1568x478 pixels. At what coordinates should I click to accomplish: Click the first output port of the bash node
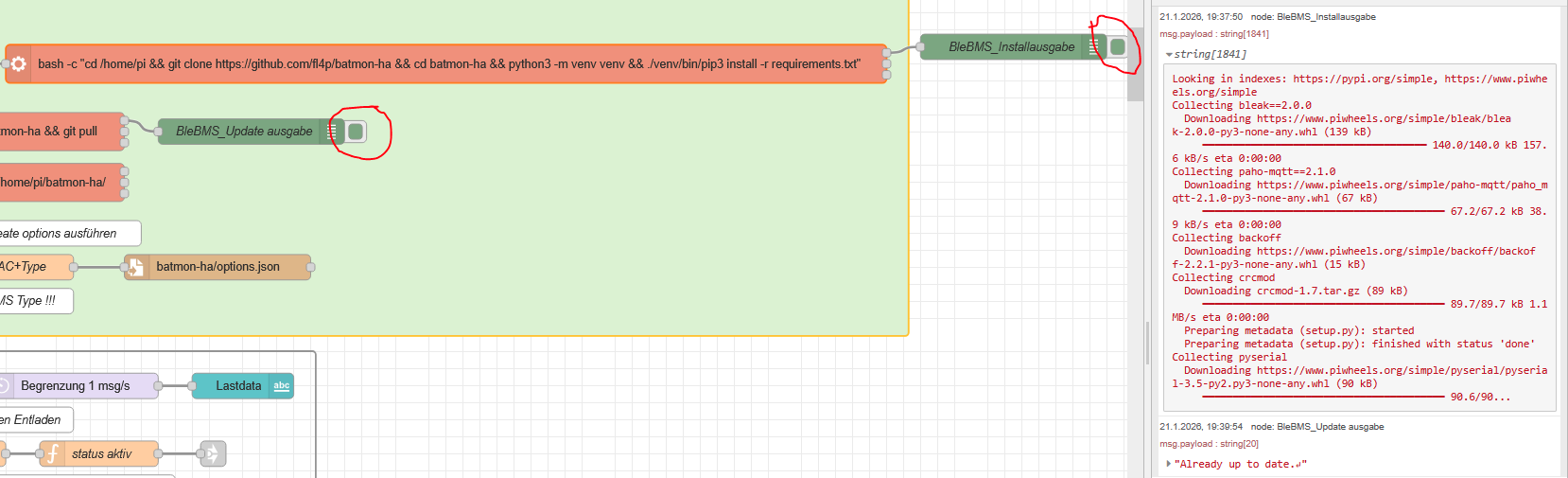(886, 52)
